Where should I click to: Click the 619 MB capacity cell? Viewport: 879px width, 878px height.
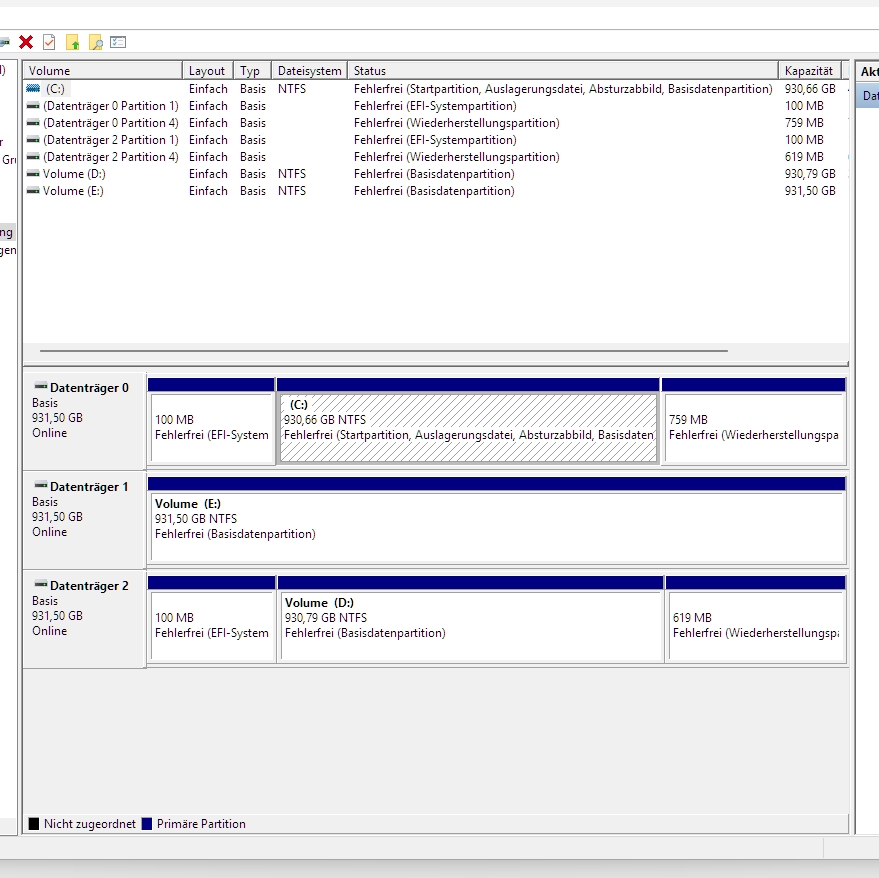click(x=804, y=157)
